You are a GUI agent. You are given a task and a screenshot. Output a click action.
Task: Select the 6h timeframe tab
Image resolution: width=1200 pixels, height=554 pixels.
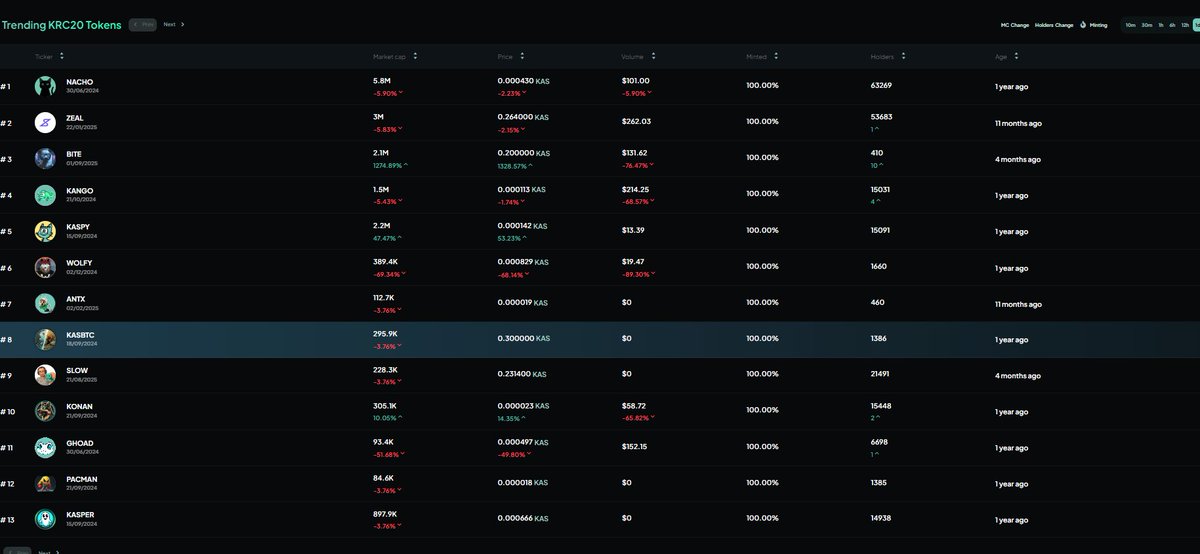[x=1172, y=24]
